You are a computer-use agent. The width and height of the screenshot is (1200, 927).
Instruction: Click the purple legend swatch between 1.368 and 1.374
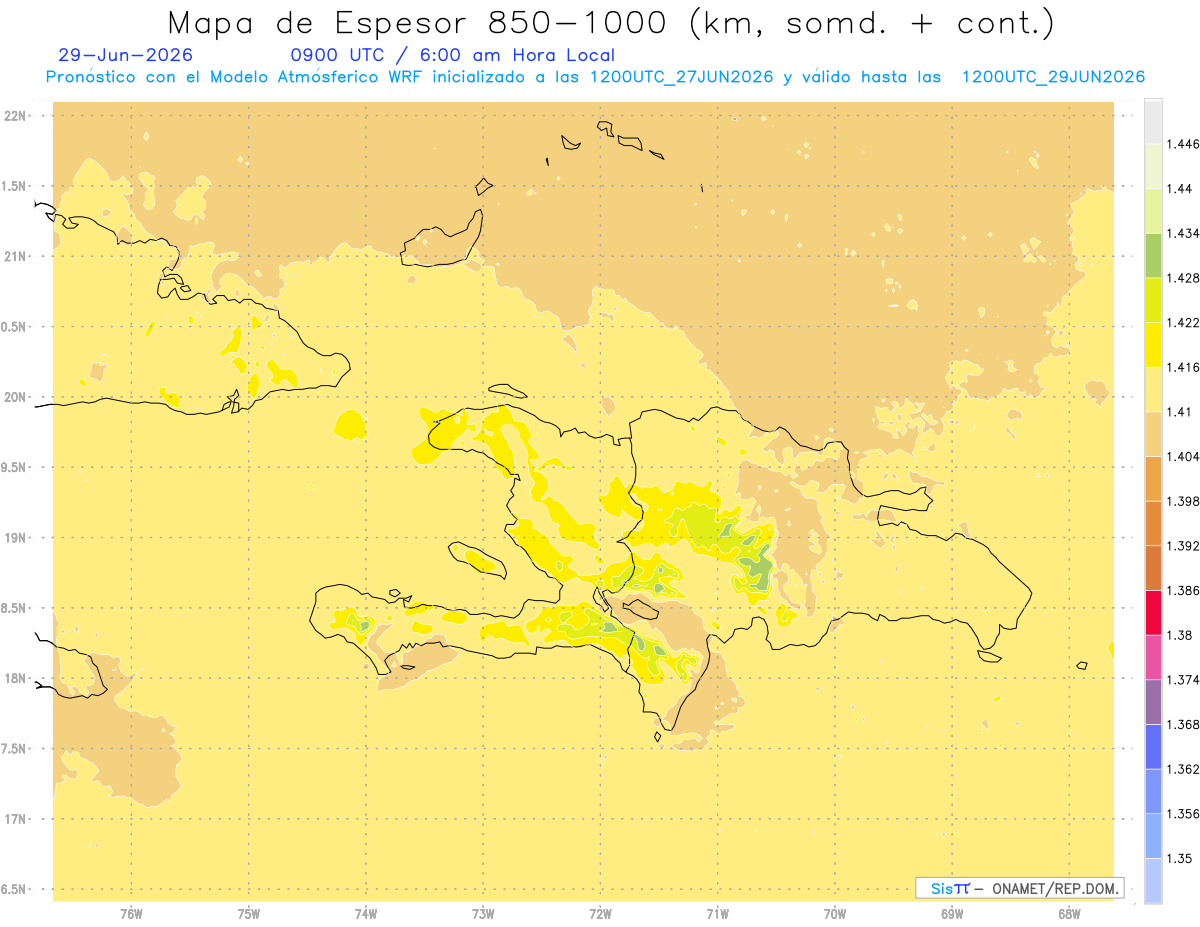click(x=1153, y=702)
